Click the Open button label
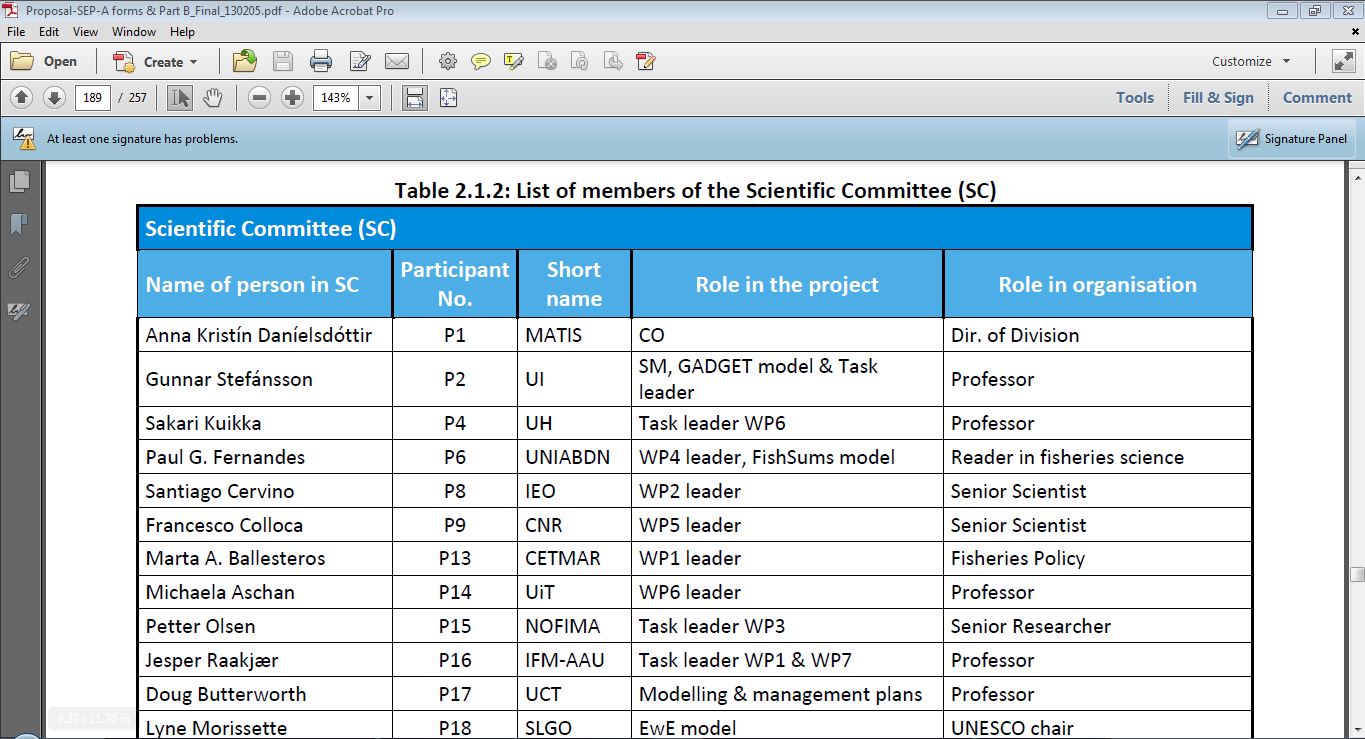The image size is (1365, 739). click(60, 61)
